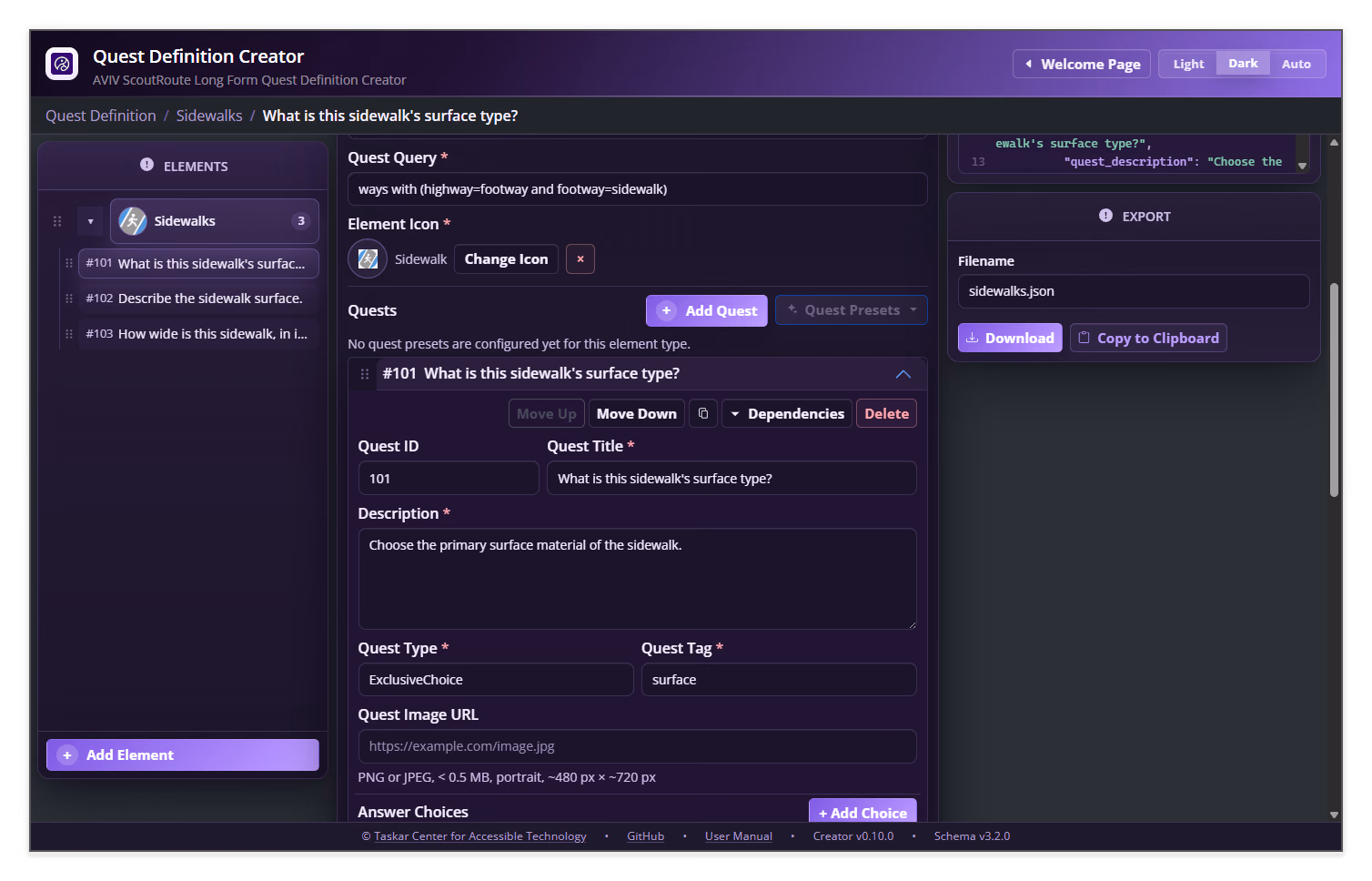Click the info icon next to ELEMENTS
The height and width of the screenshot is (881, 1372).
[x=146, y=165]
